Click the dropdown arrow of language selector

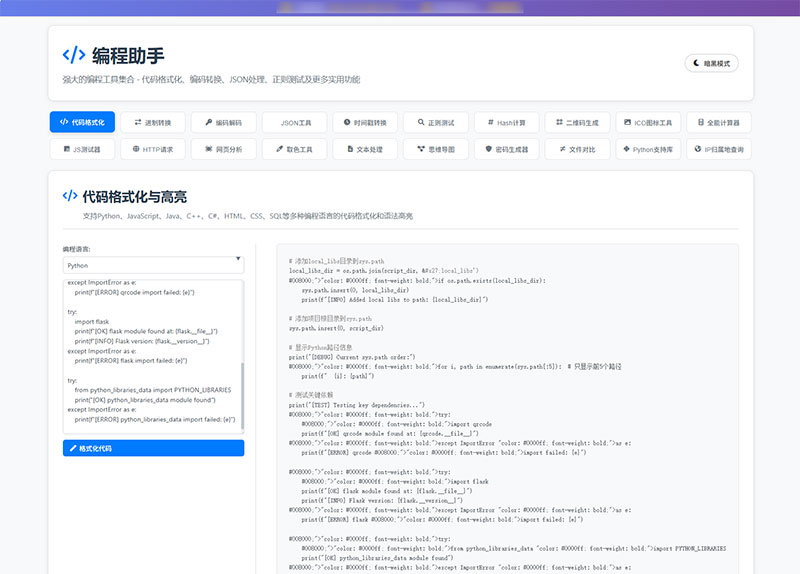238,259
